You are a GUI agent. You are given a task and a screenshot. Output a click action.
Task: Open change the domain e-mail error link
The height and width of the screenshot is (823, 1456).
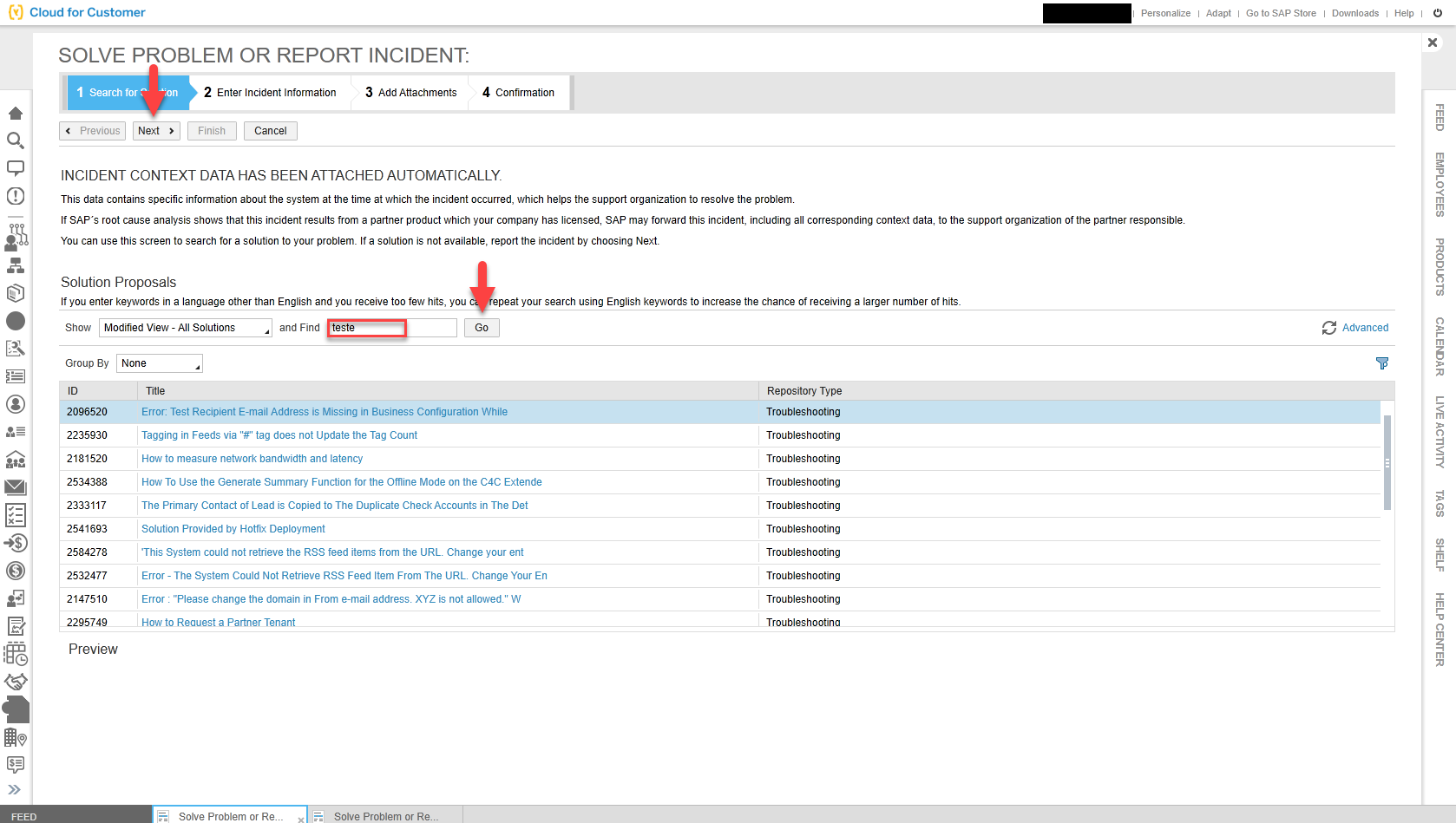(x=331, y=599)
